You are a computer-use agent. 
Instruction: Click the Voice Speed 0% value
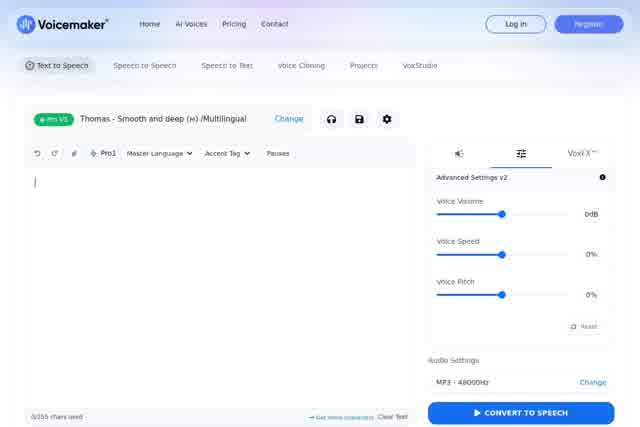coord(591,254)
